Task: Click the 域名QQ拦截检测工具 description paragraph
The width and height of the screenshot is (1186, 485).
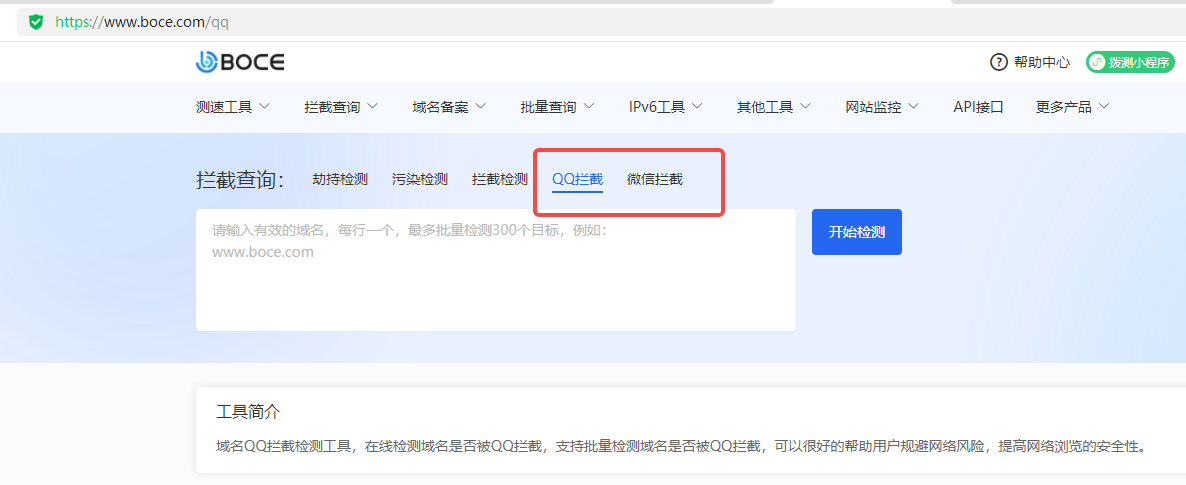Action: pos(681,446)
